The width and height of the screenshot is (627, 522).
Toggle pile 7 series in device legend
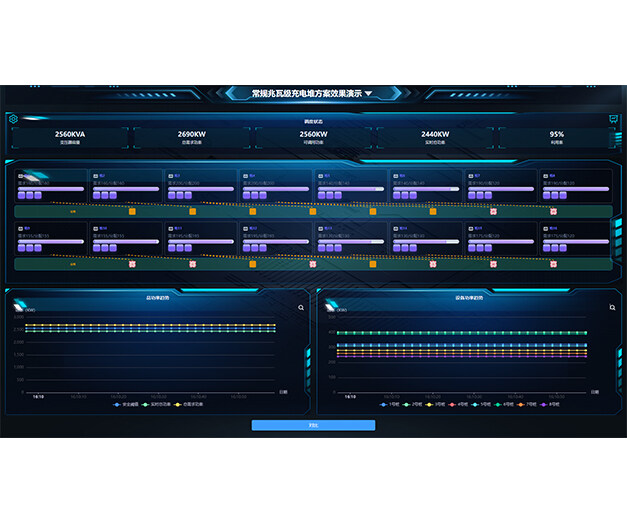point(526,404)
